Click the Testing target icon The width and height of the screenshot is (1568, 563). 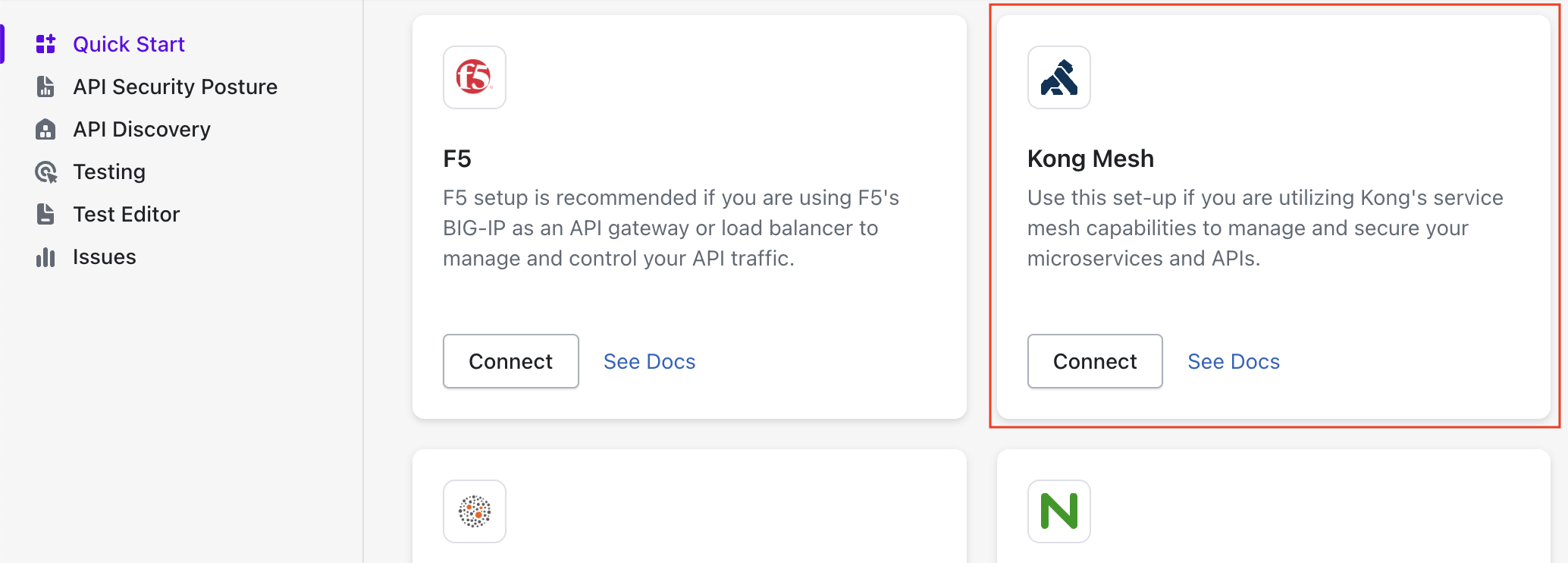(45, 172)
